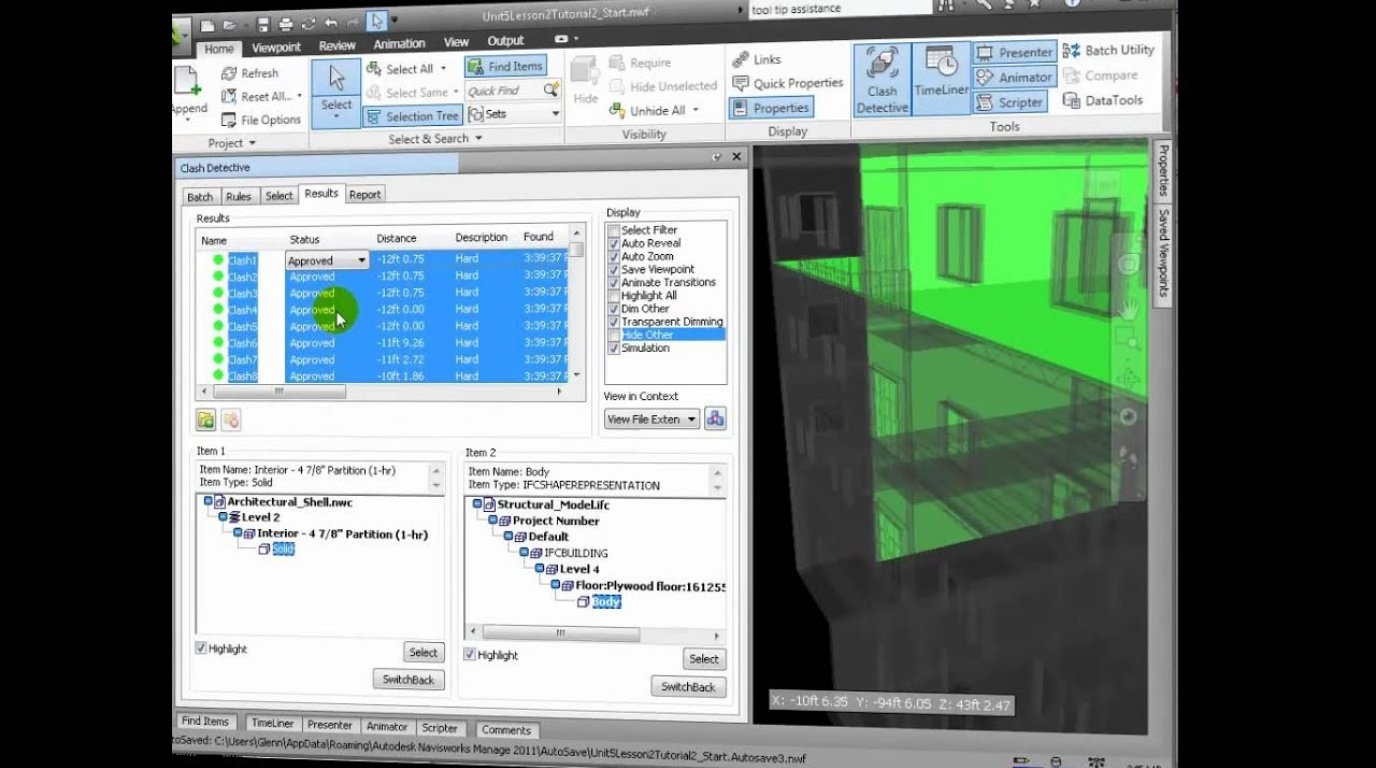Open the Scripter tool
Screen dimensions: 1376x768
(x=1010, y=102)
